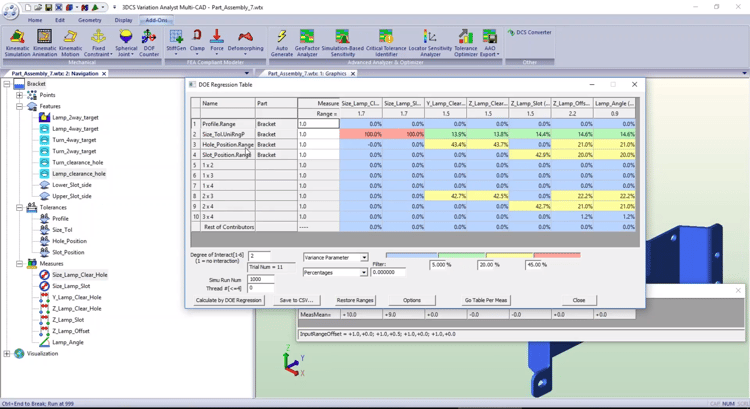Click the Filter value field

click(x=388, y=272)
